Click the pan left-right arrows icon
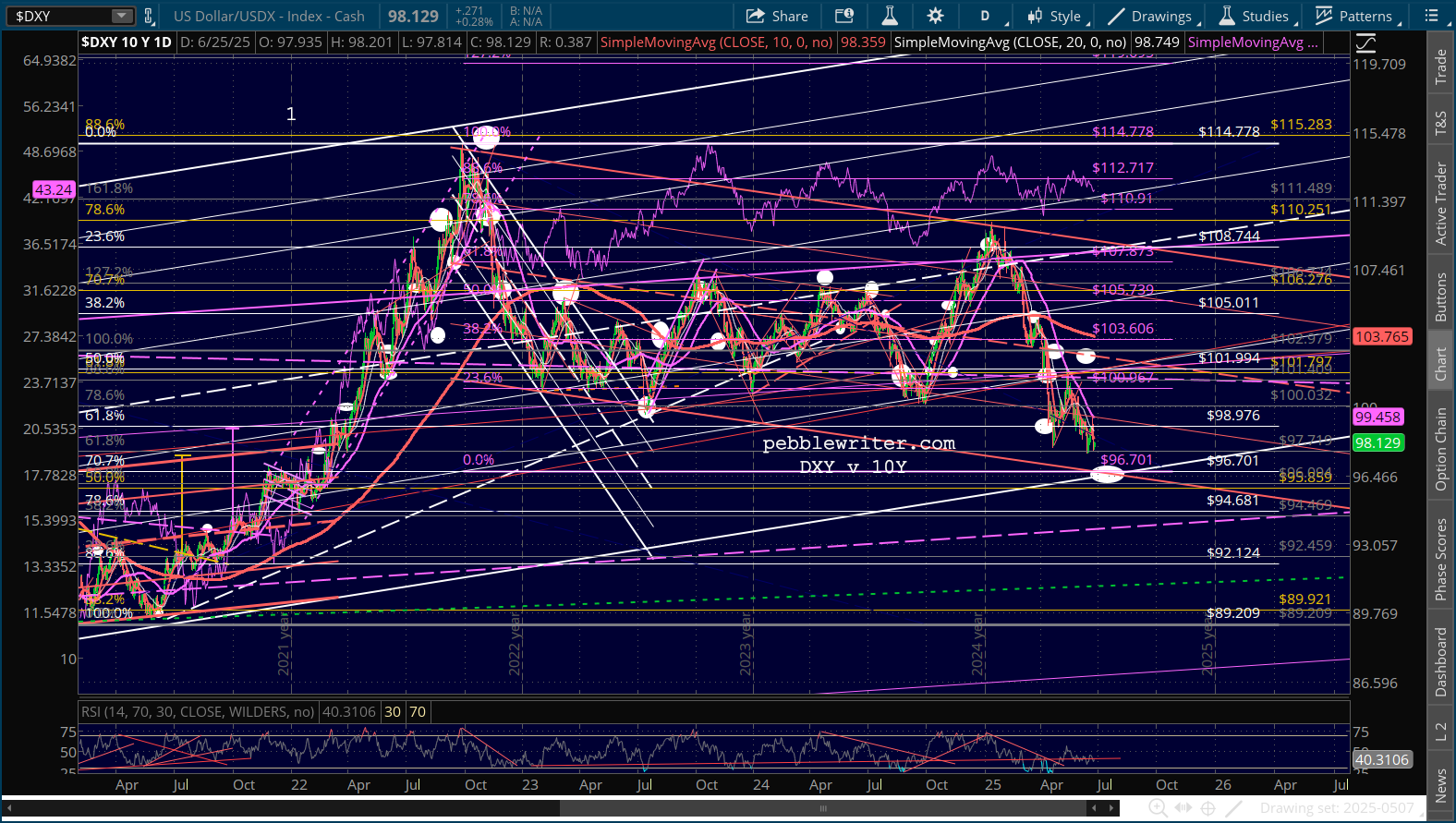Viewport: 1456px width, 823px height. (x=1183, y=808)
